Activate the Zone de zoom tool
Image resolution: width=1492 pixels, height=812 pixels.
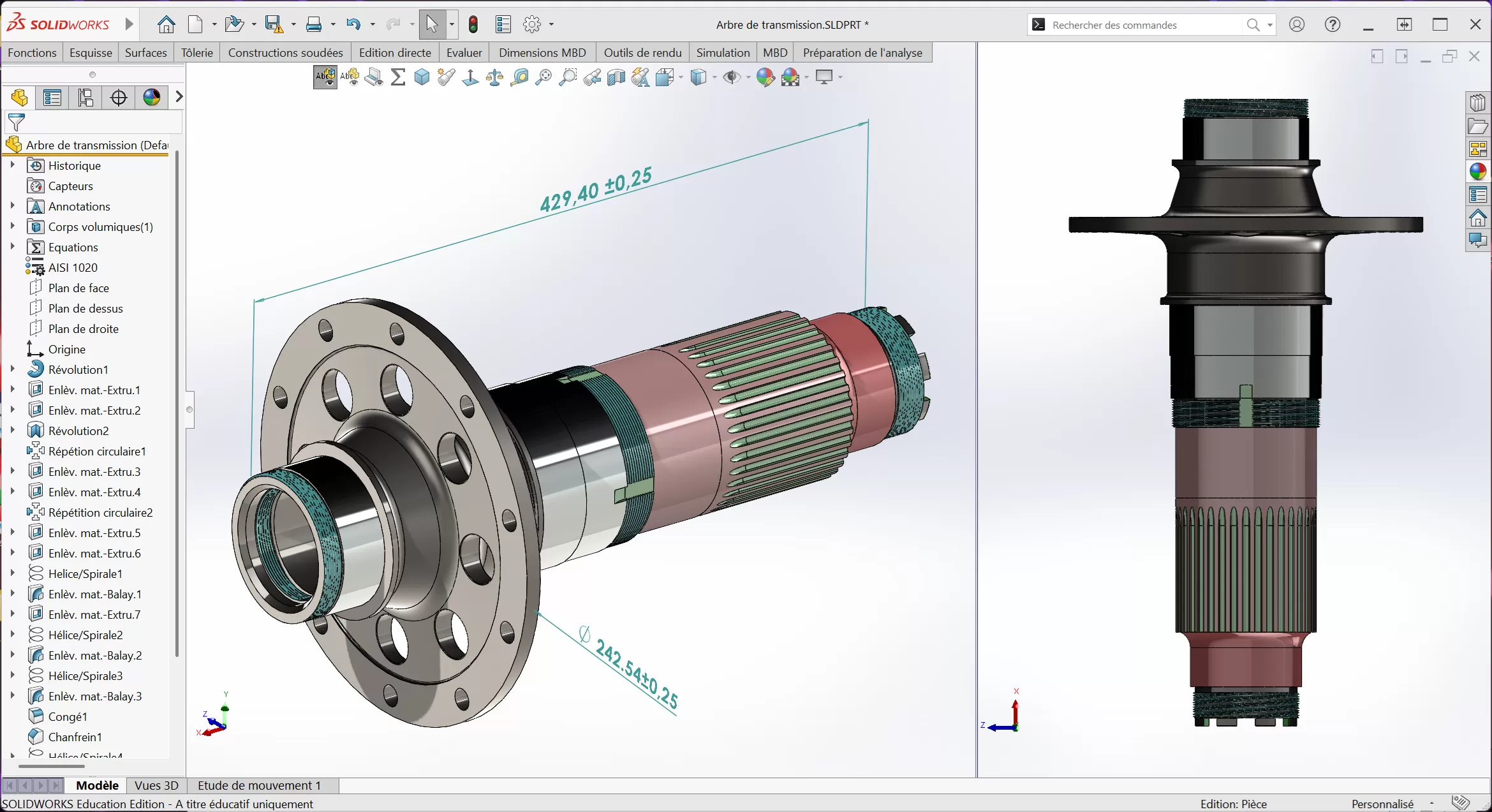click(568, 77)
